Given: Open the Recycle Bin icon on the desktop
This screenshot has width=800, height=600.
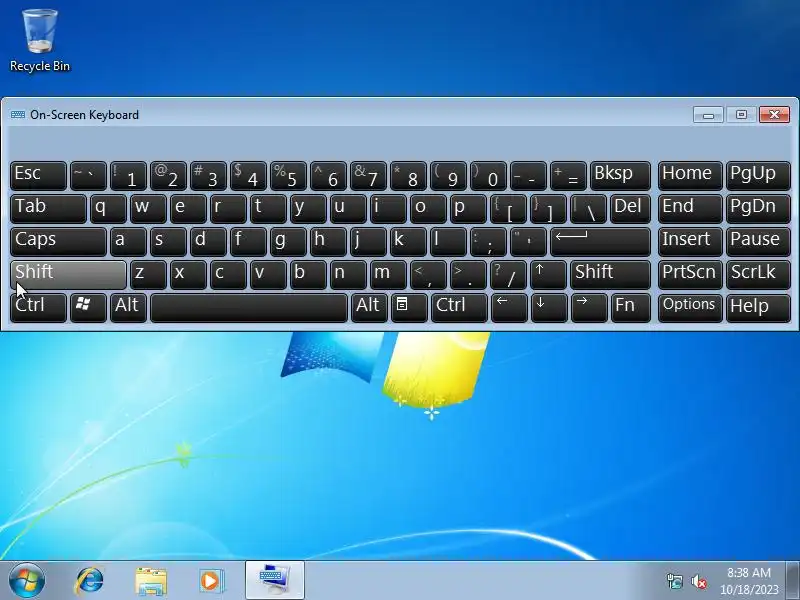Looking at the screenshot, I should 40,40.
